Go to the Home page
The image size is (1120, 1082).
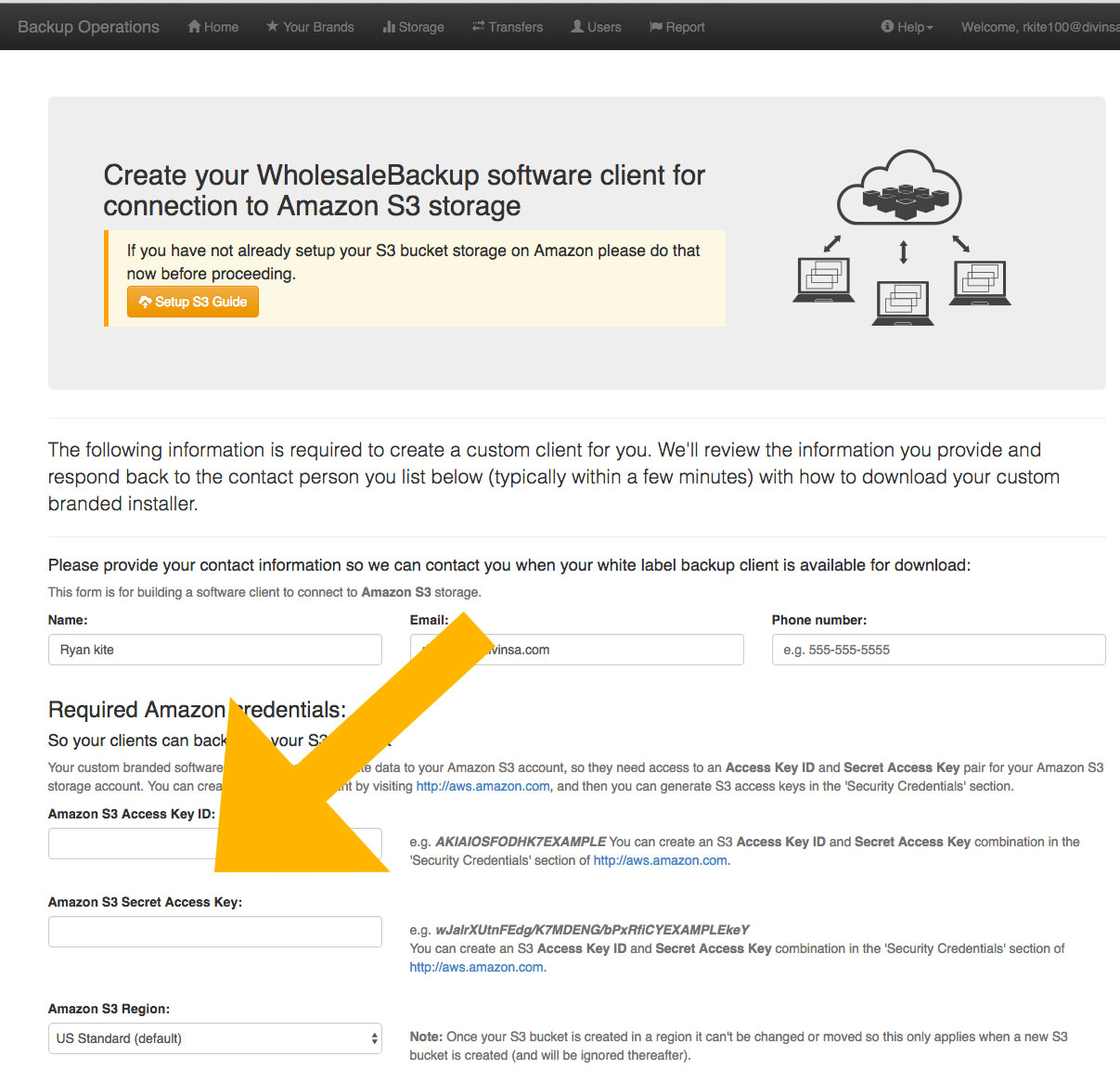(x=212, y=27)
